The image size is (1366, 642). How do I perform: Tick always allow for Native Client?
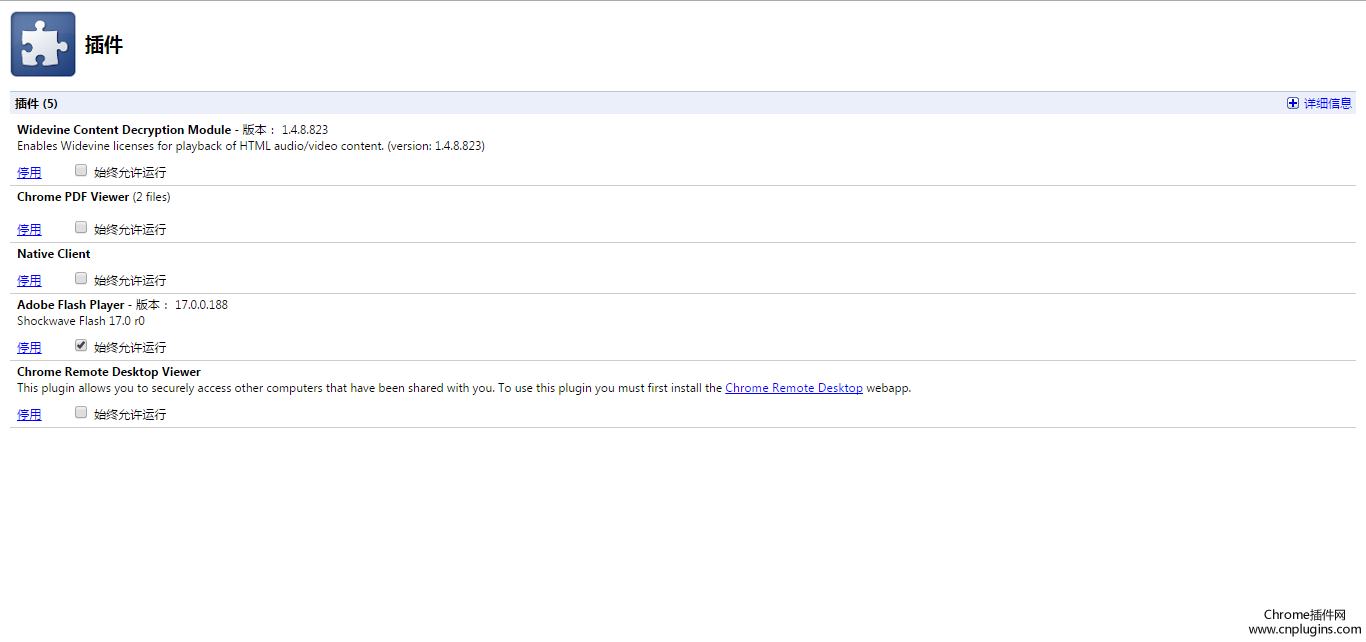click(81, 279)
